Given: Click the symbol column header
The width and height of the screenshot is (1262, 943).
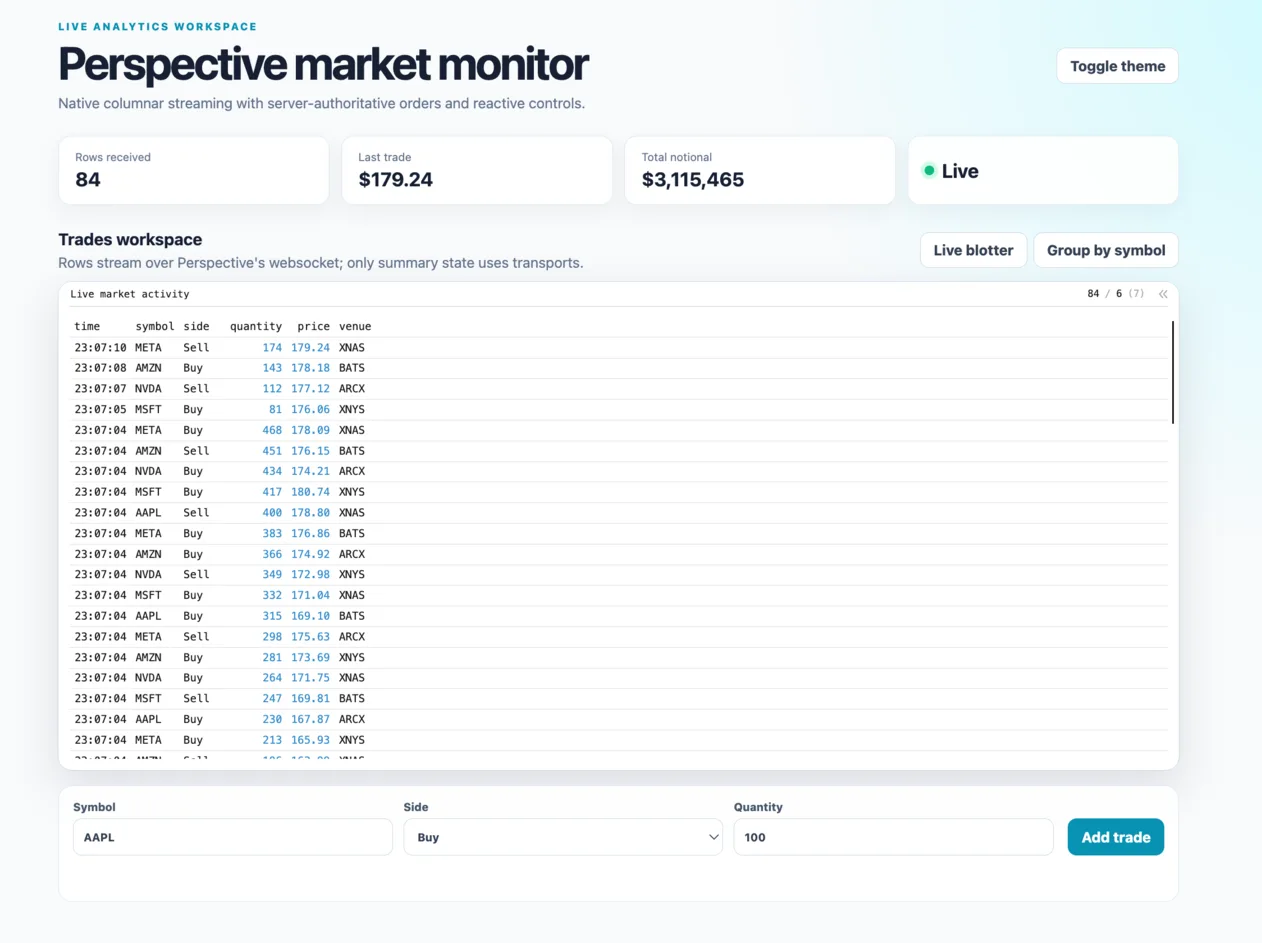Looking at the screenshot, I should tap(155, 327).
